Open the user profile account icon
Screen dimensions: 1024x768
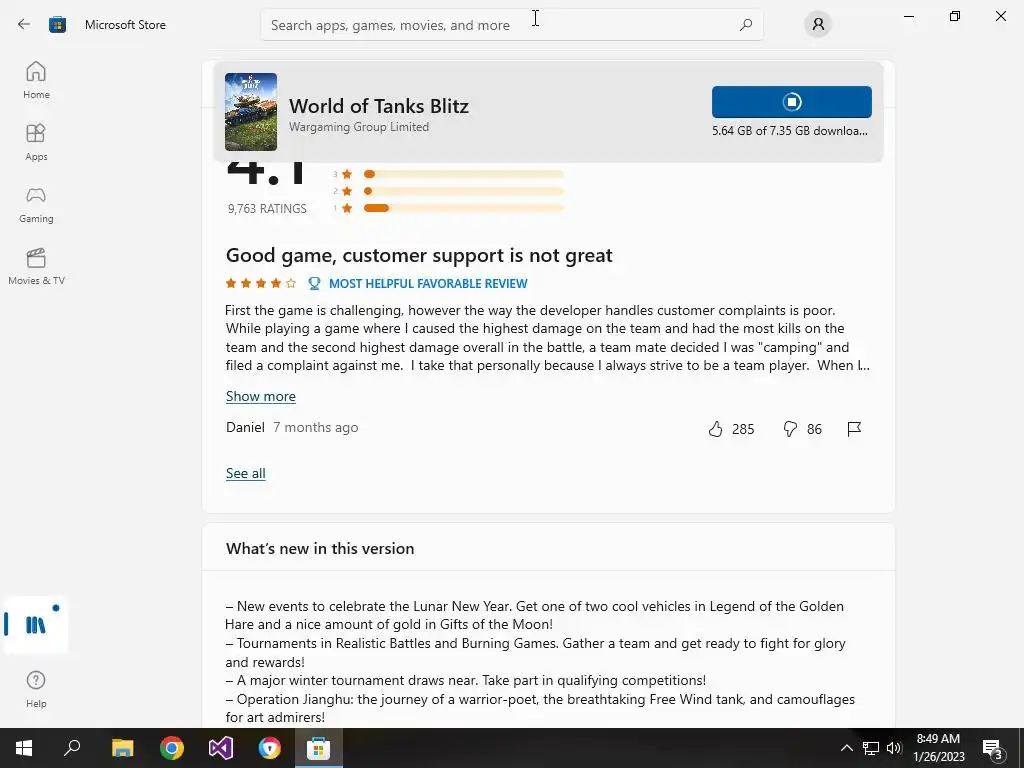pyautogui.click(x=818, y=25)
